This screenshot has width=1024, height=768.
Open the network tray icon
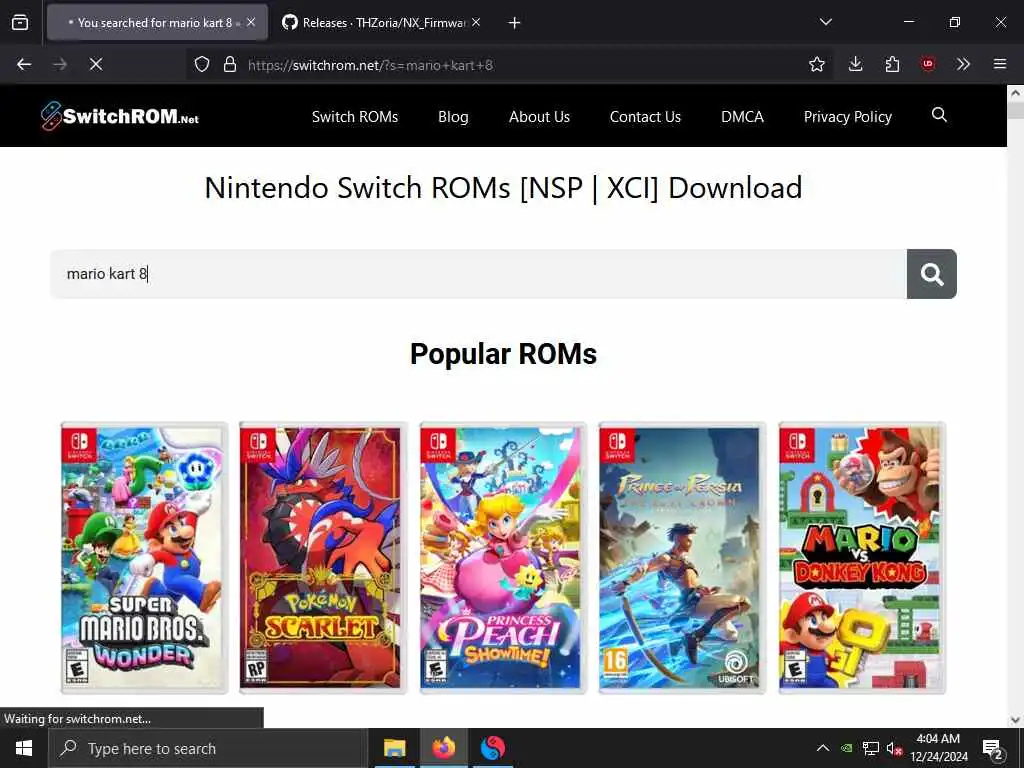[x=871, y=748]
